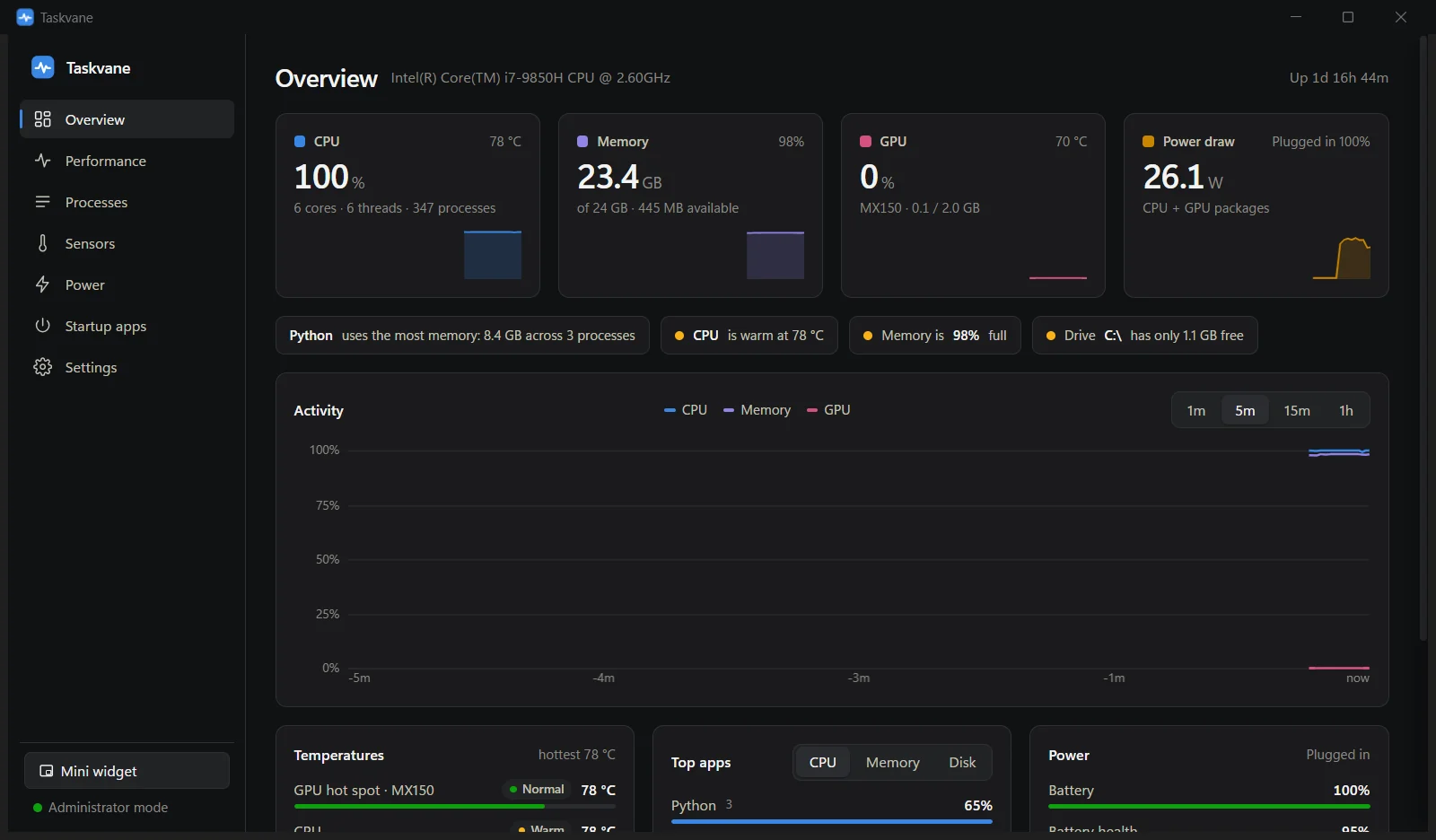Click the Power draw orange square icon
The image size is (1436, 840).
pyautogui.click(x=1148, y=142)
